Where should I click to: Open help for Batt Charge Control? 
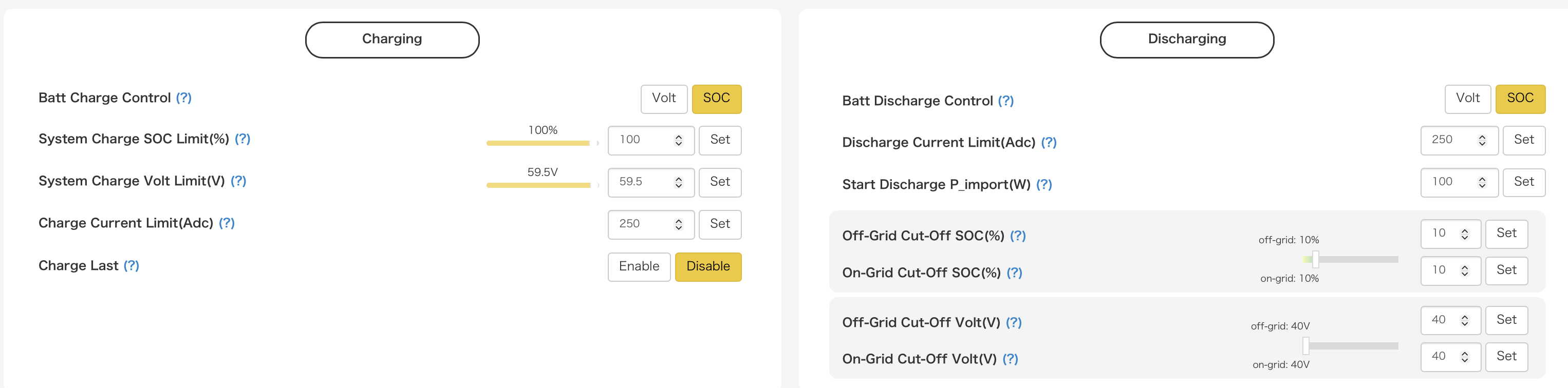pyautogui.click(x=183, y=98)
